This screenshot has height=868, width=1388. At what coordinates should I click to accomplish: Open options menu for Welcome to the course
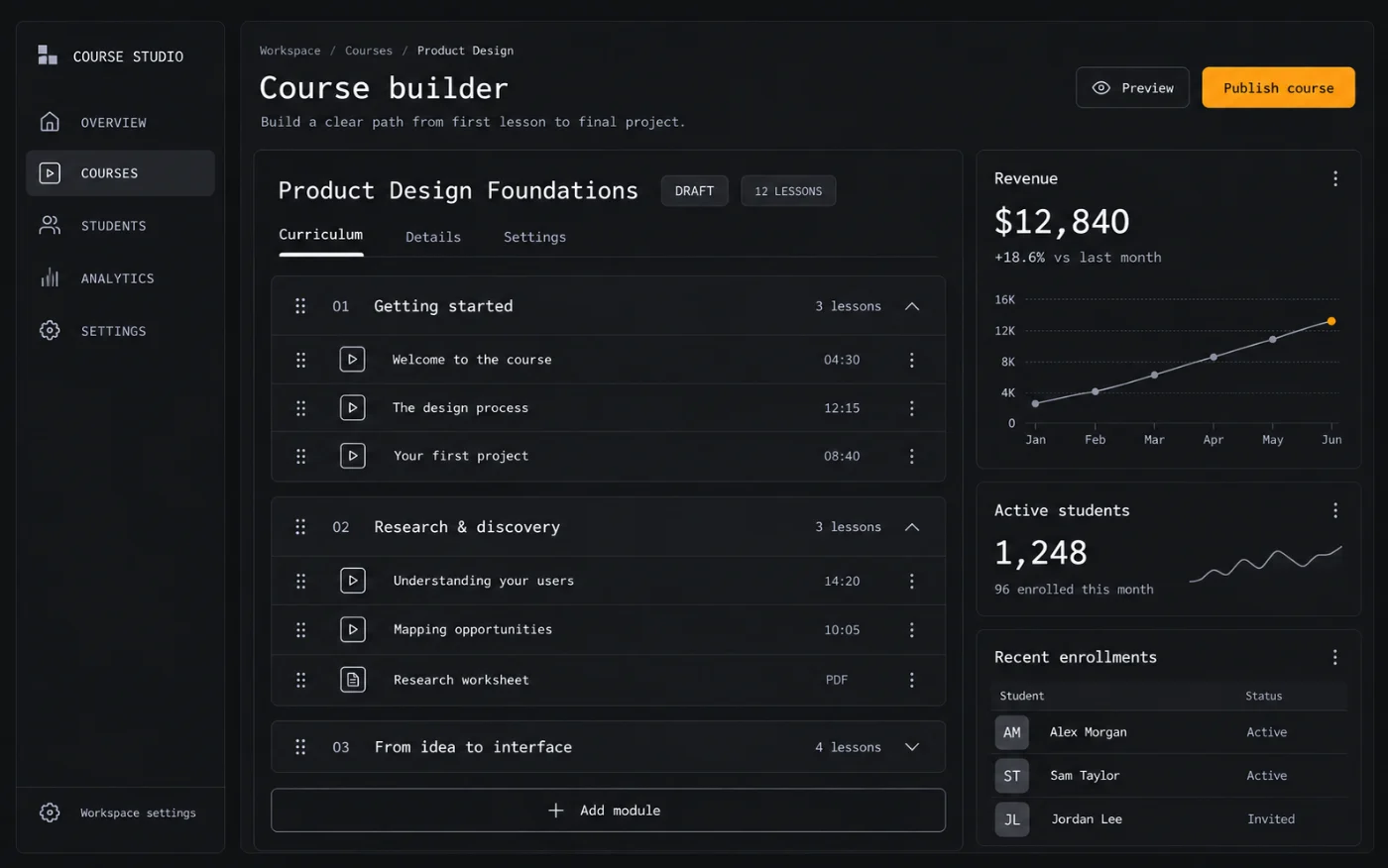912,360
